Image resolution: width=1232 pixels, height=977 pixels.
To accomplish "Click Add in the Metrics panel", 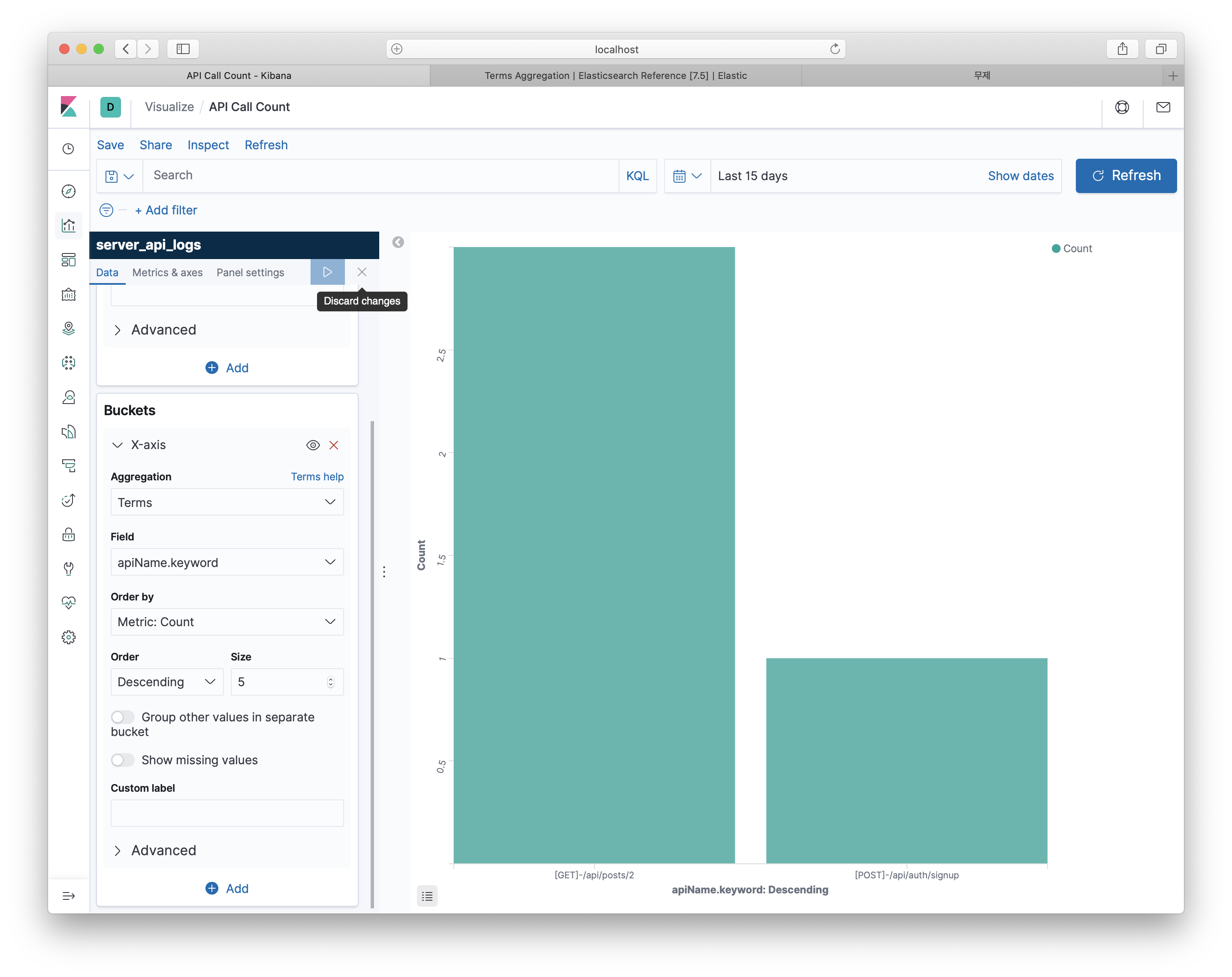I will click(x=227, y=368).
